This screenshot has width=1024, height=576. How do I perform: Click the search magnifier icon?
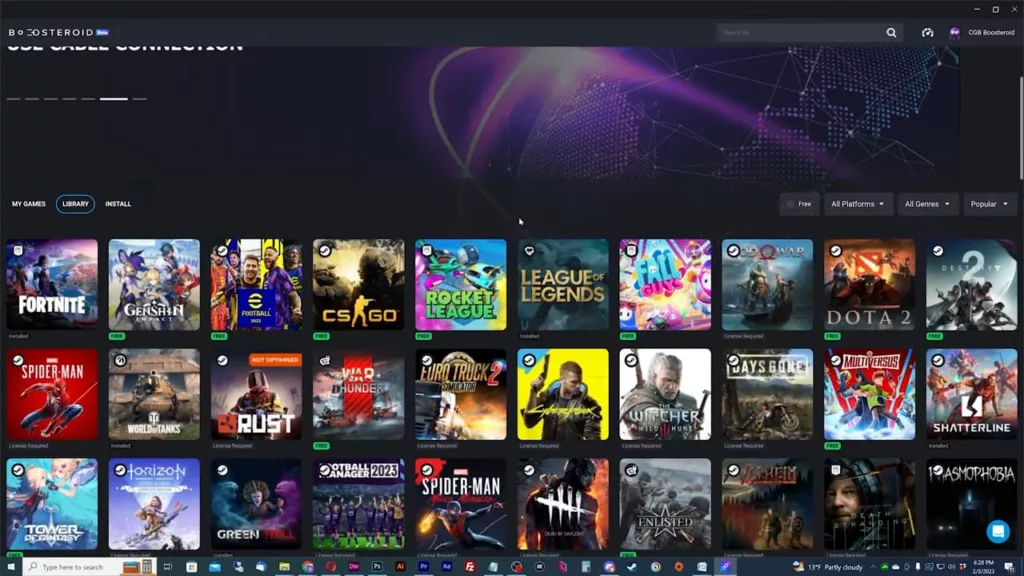click(x=891, y=33)
